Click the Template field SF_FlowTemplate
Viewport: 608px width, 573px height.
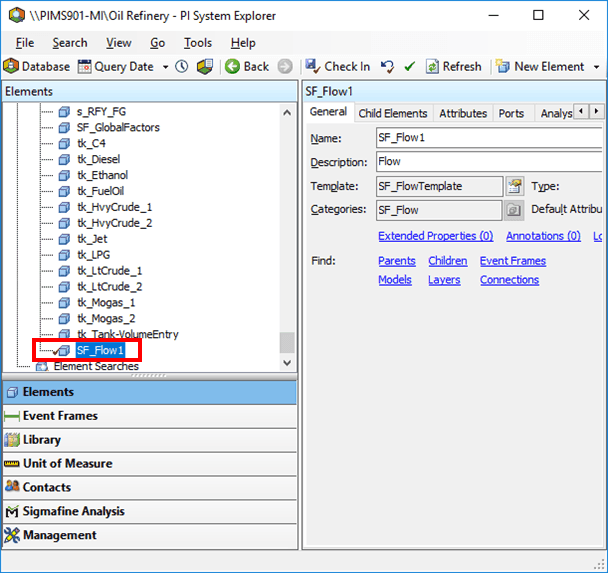click(x=439, y=186)
